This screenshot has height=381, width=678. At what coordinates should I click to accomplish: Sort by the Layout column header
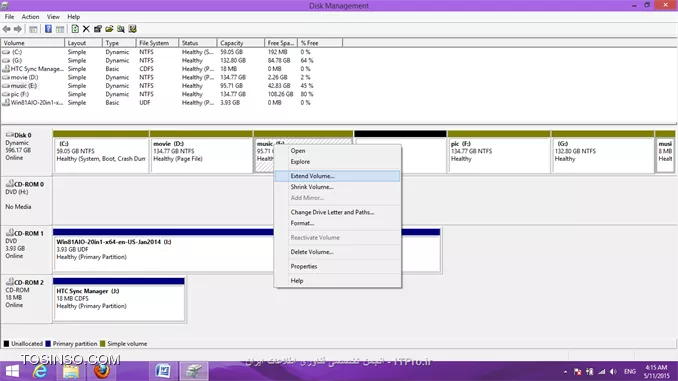coord(83,43)
